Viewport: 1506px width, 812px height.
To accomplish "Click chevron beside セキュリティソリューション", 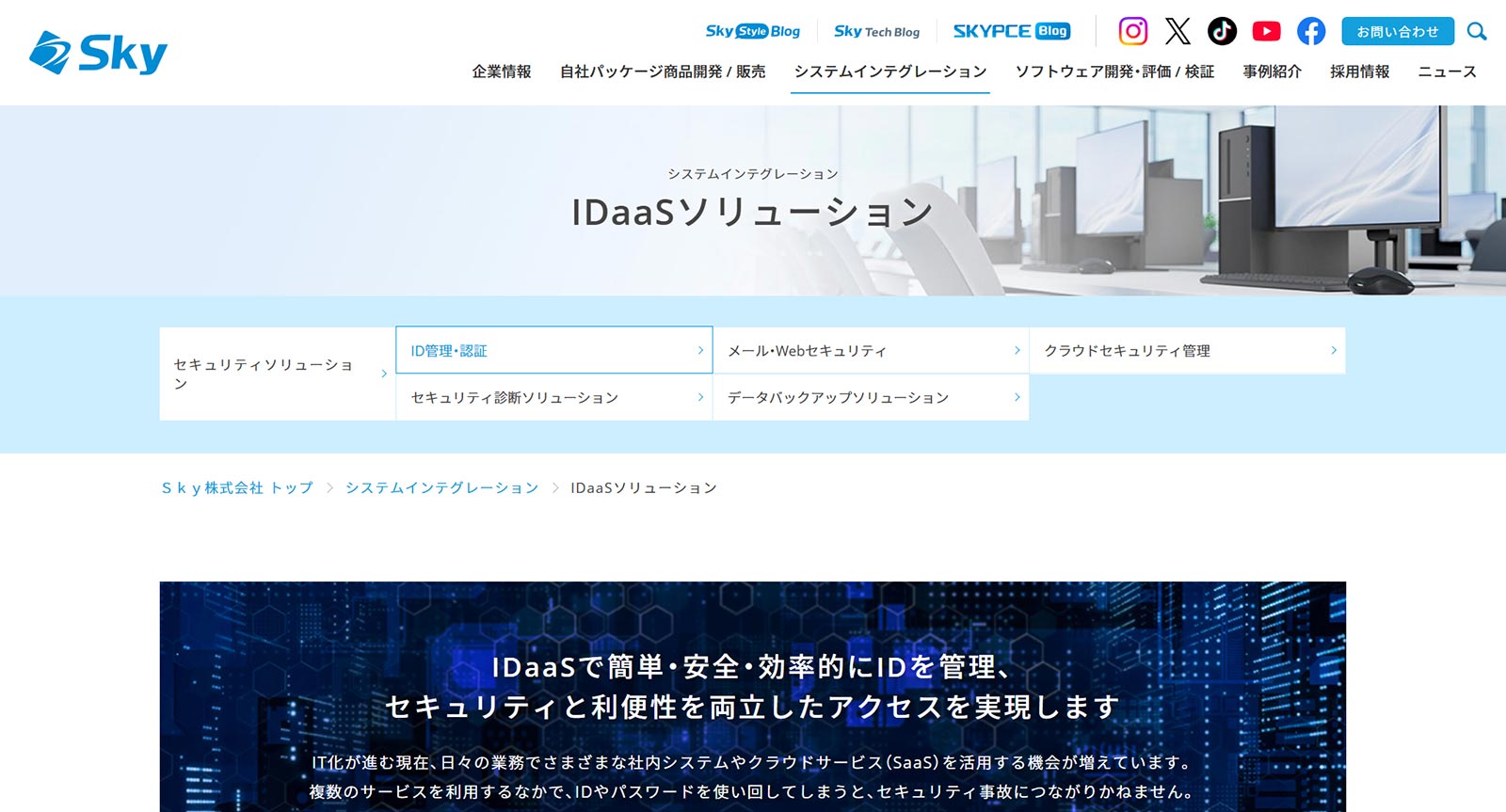I will (x=384, y=374).
